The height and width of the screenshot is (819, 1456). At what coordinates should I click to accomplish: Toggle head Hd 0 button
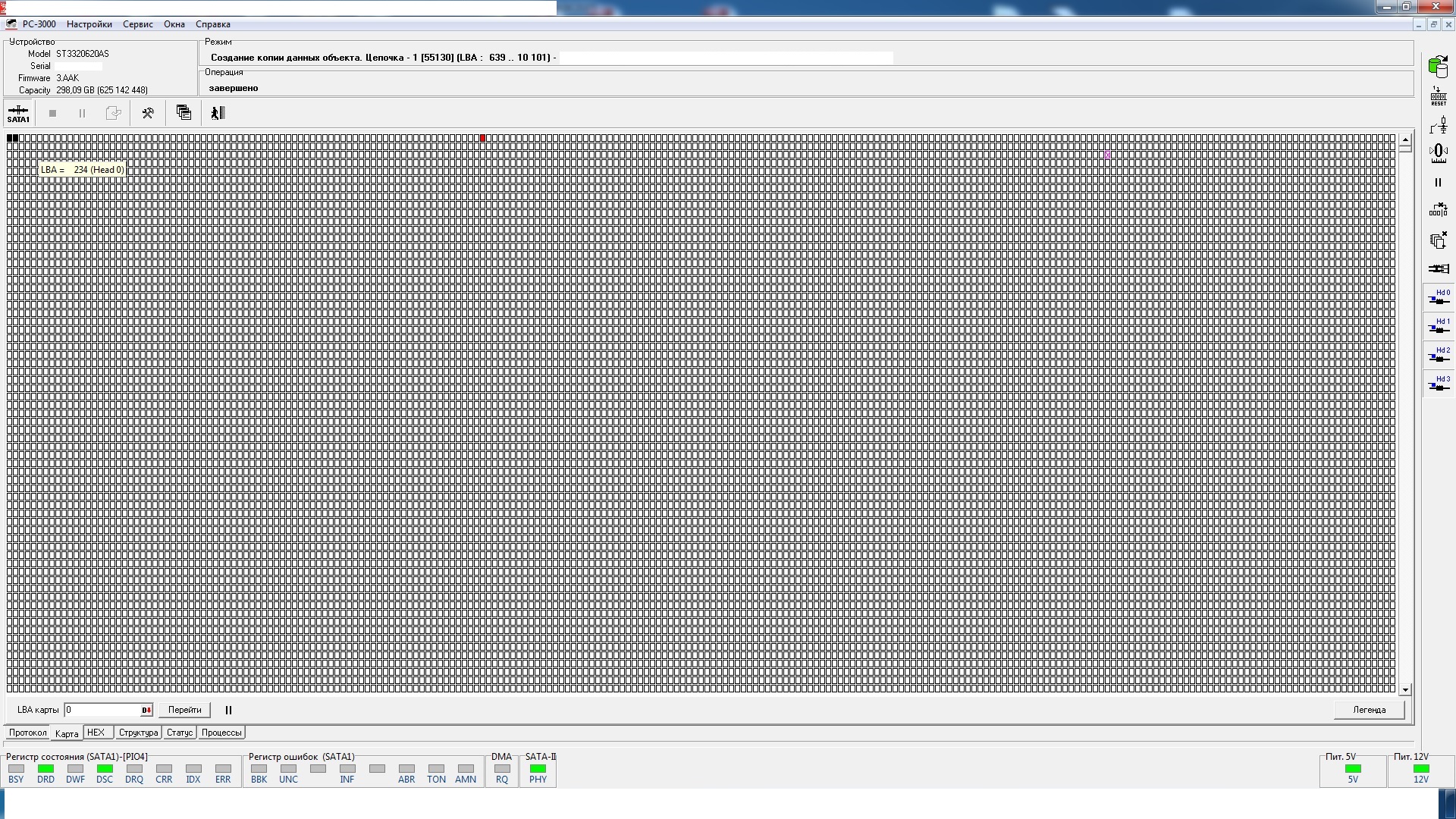point(1439,297)
